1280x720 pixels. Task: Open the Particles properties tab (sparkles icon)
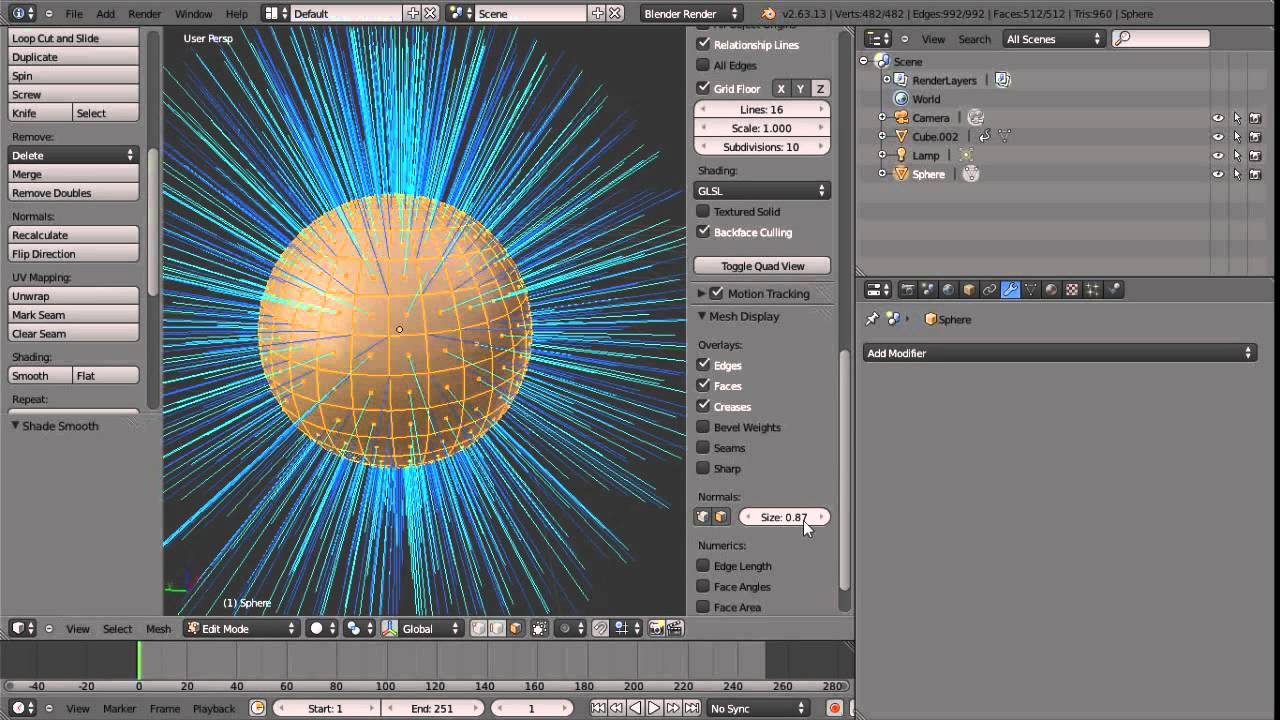point(1093,290)
